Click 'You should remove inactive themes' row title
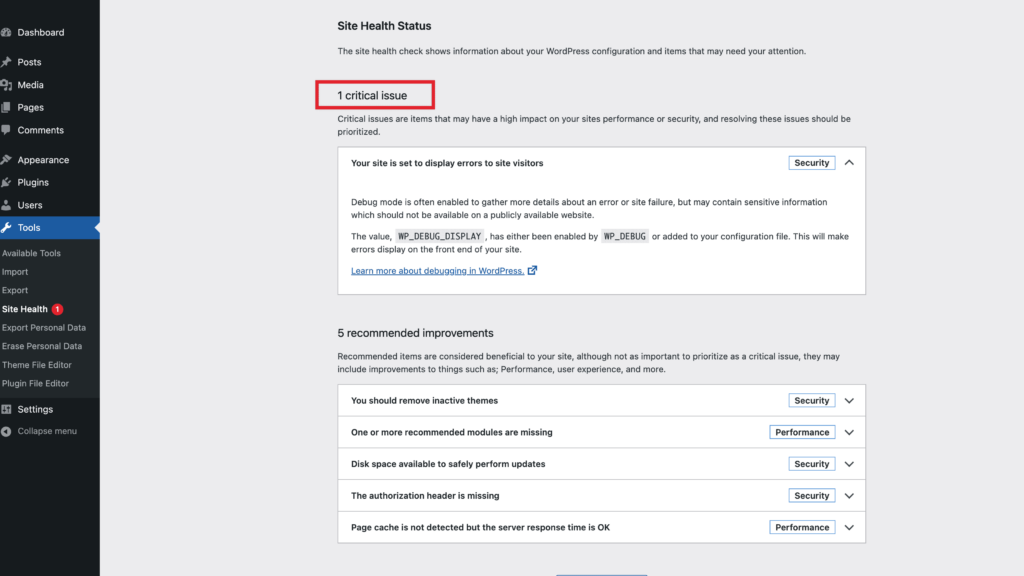This screenshot has width=1024, height=576. pyautogui.click(x=424, y=401)
